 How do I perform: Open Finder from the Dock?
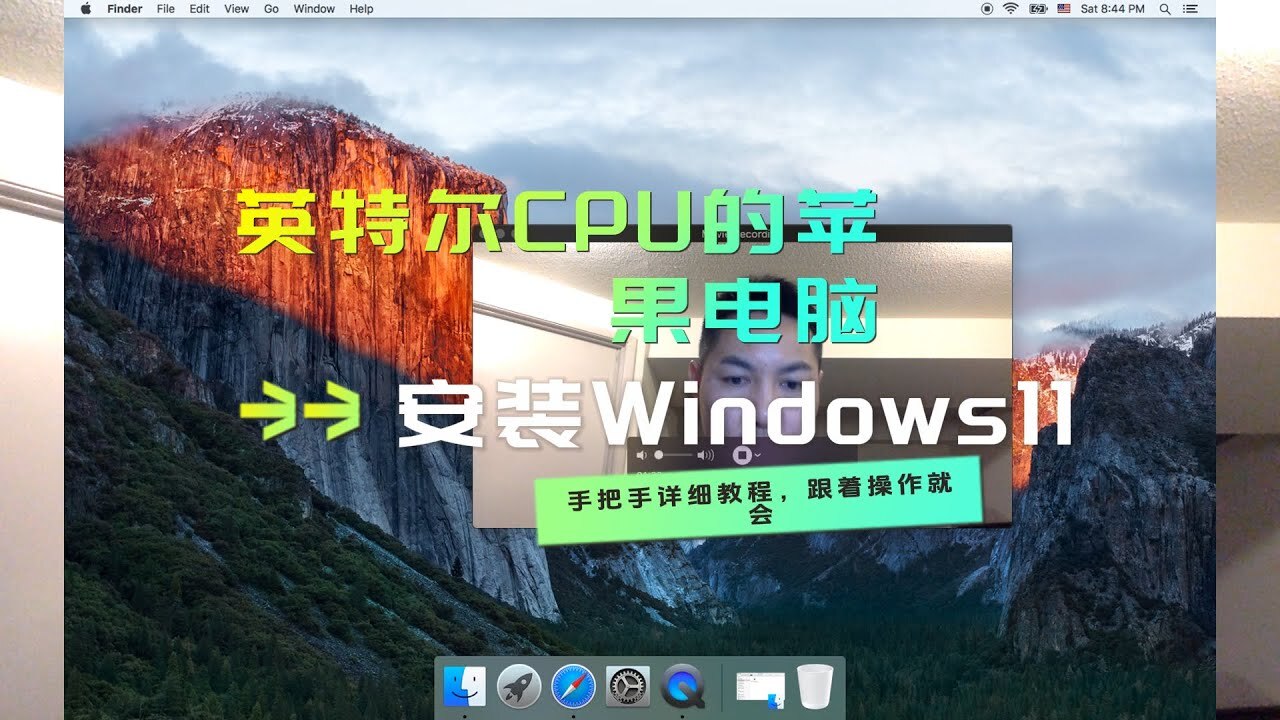(x=464, y=686)
